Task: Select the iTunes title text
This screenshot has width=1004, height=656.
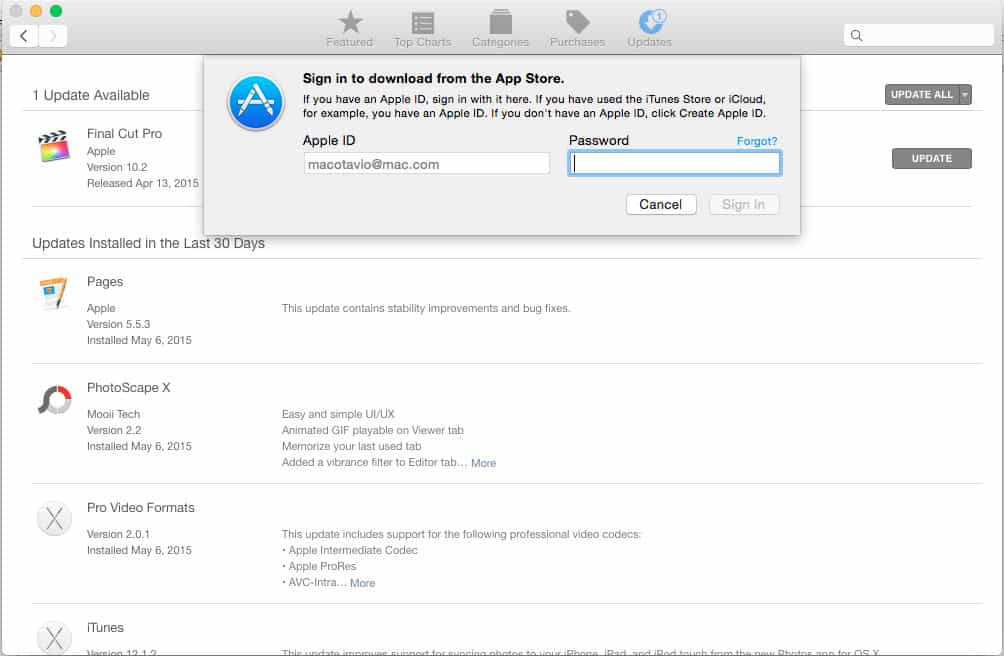Action: (105, 628)
